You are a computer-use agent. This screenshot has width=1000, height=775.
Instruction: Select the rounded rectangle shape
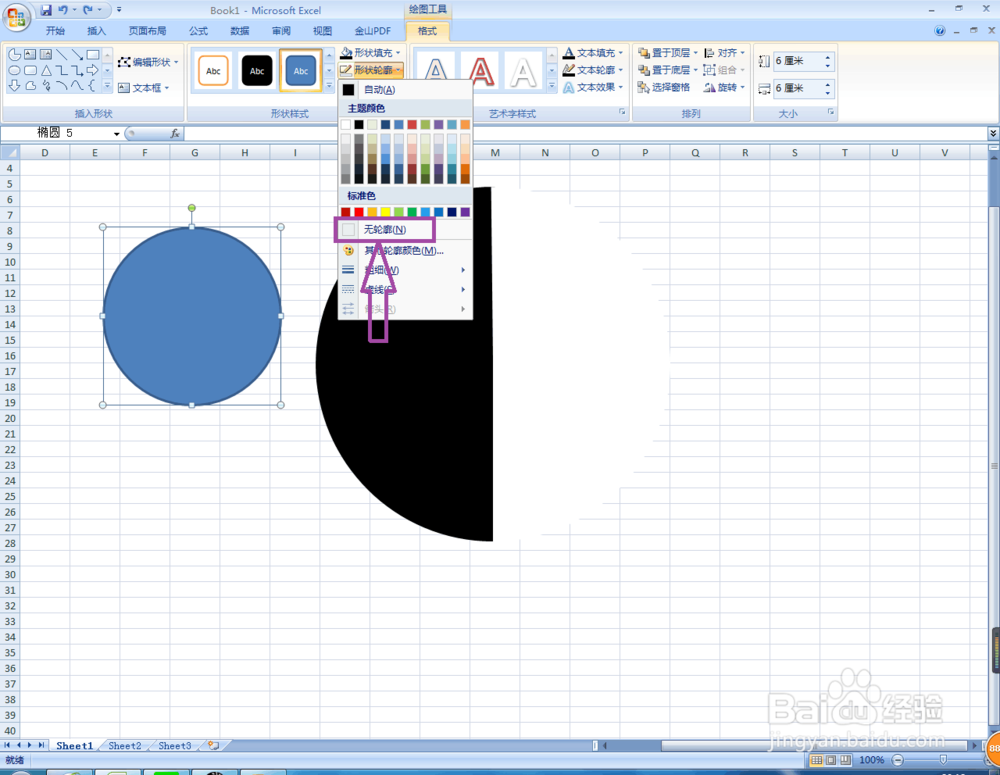30,70
